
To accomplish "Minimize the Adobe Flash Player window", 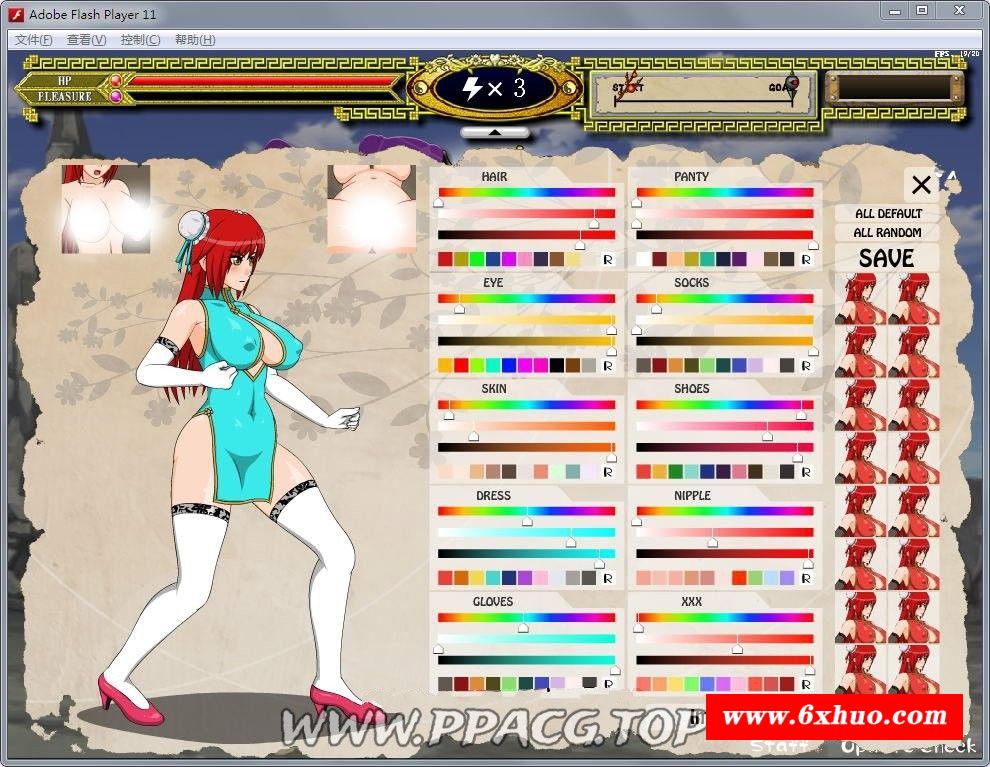I will point(895,11).
